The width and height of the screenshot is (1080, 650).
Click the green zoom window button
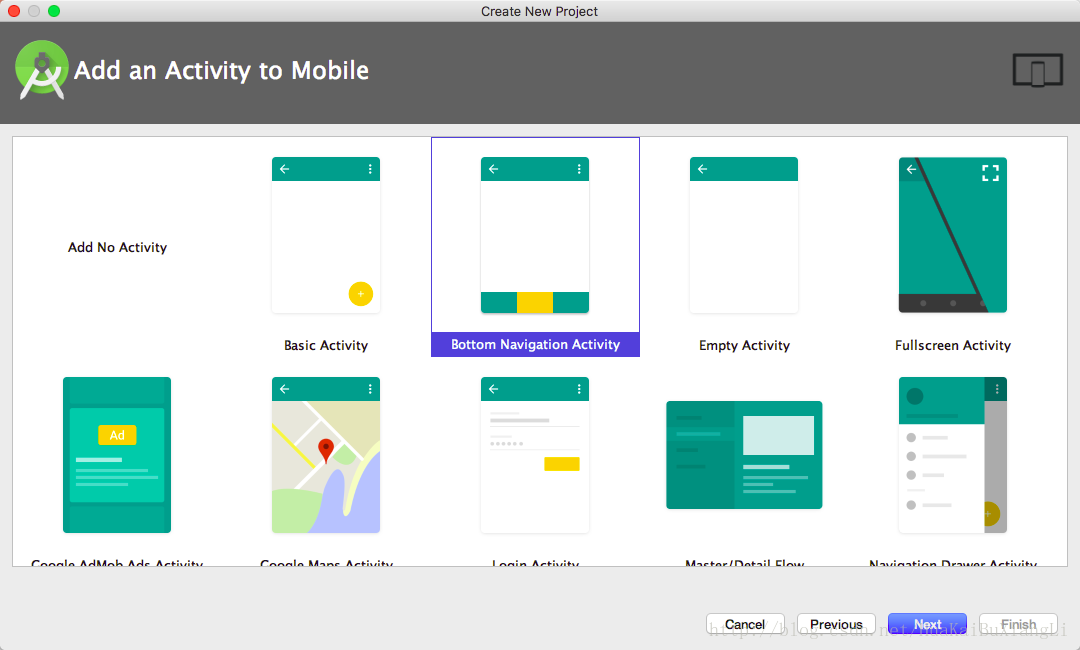pyautogui.click(x=54, y=11)
